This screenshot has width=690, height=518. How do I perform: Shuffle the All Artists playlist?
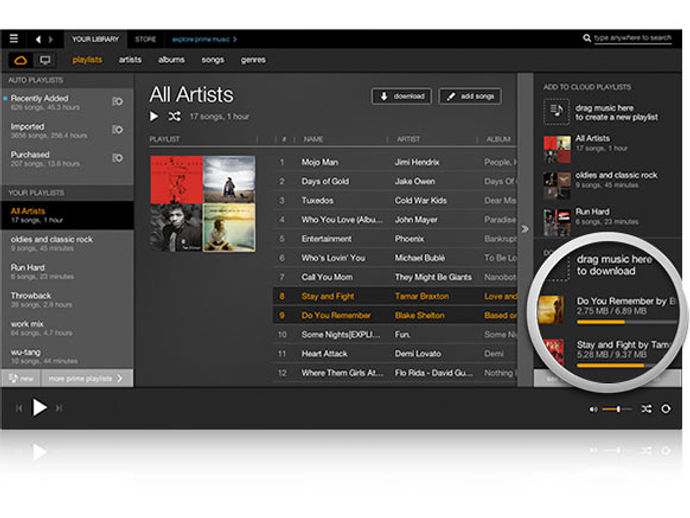[174, 117]
